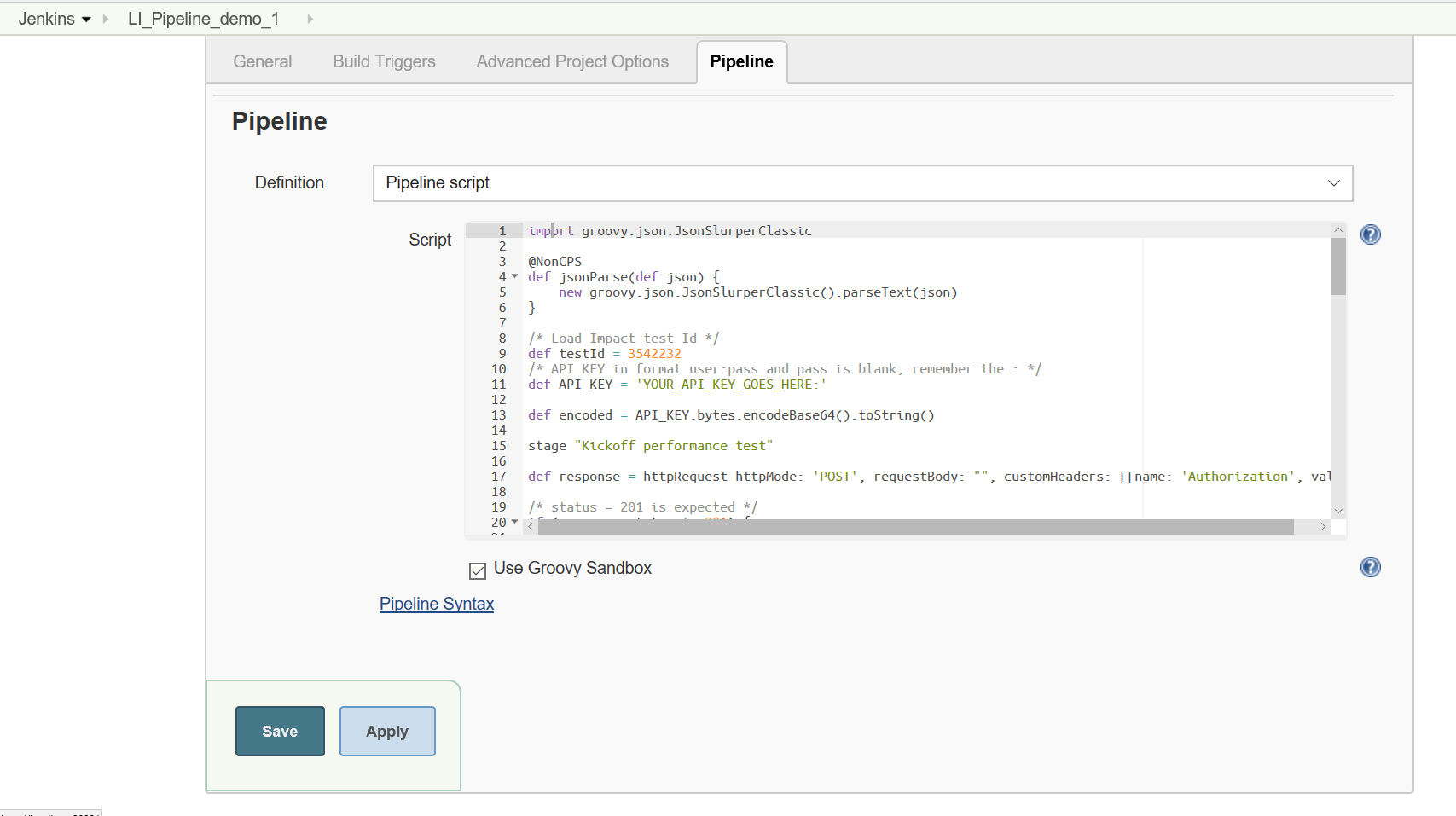Viewport: 1456px width, 816px height.
Task: Go to the Jenkins home breadcrumb
Action: pyautogui.click(x=46, y=19)
